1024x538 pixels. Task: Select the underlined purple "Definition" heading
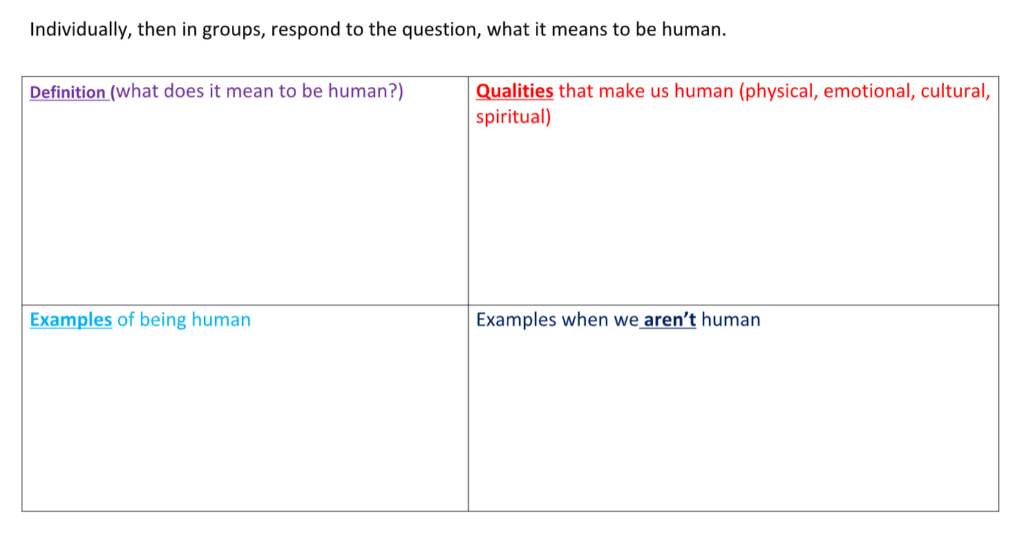point(68,93)
